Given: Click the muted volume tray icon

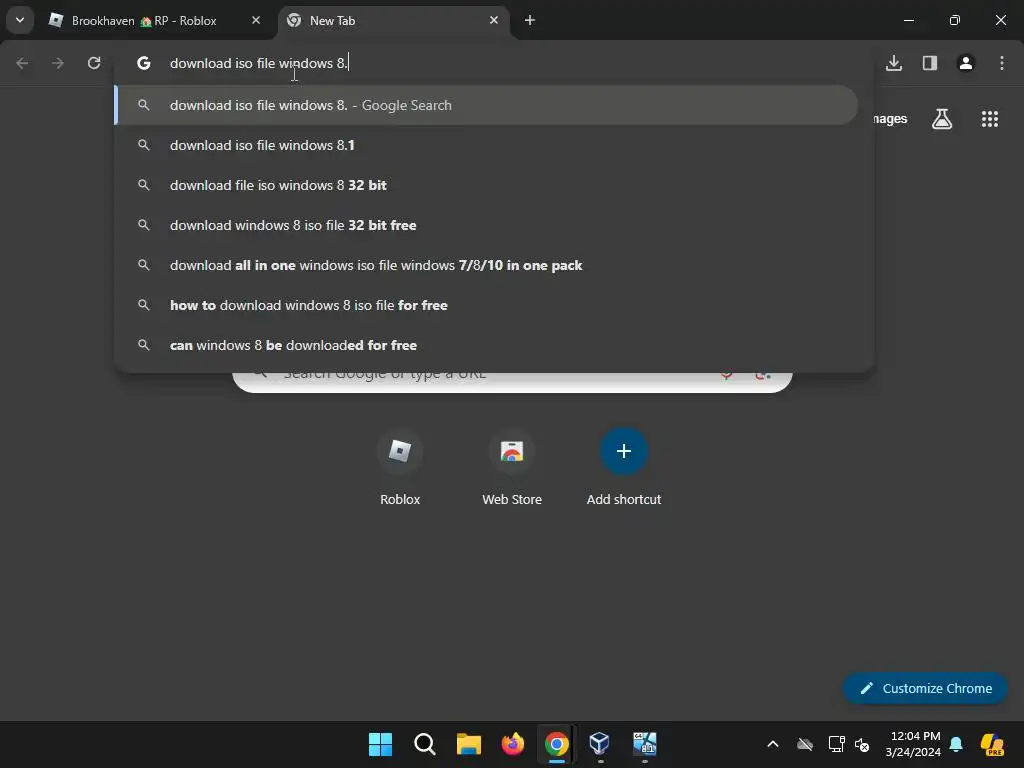Looking at the screenshot, I should click(x=862, y=744).
